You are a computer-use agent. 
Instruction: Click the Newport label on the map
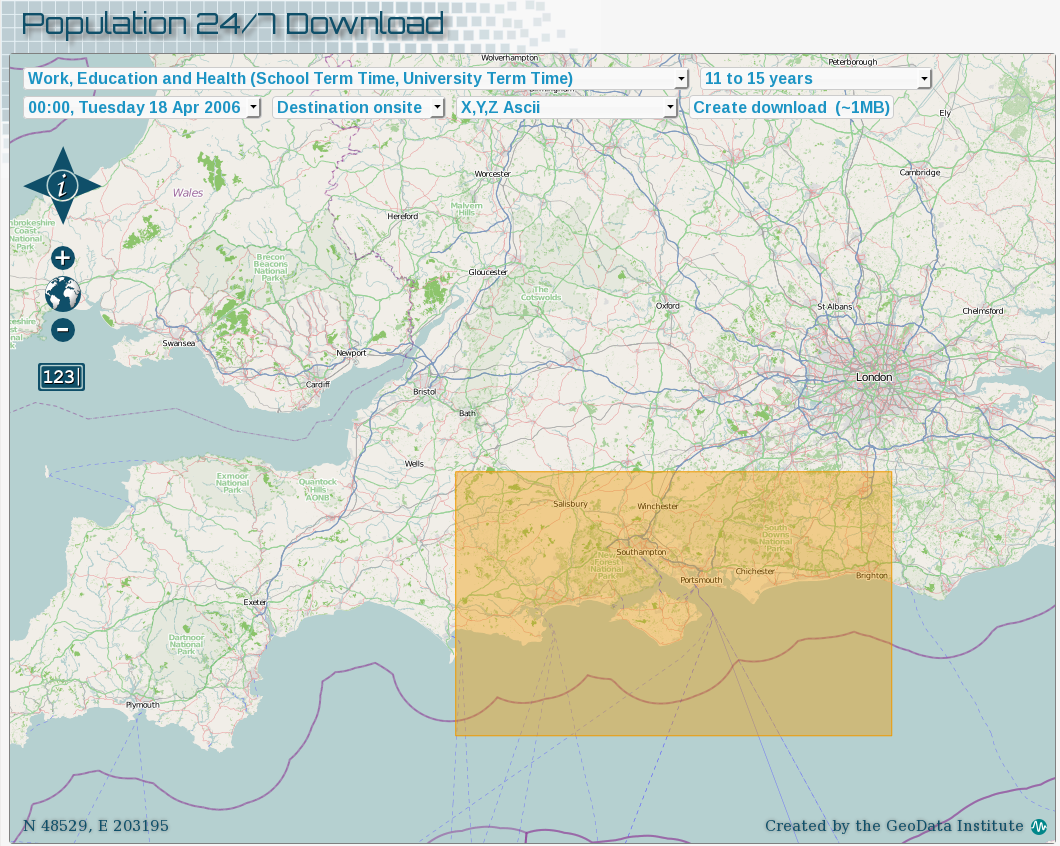pyautogui.click(x=351, y=353)
